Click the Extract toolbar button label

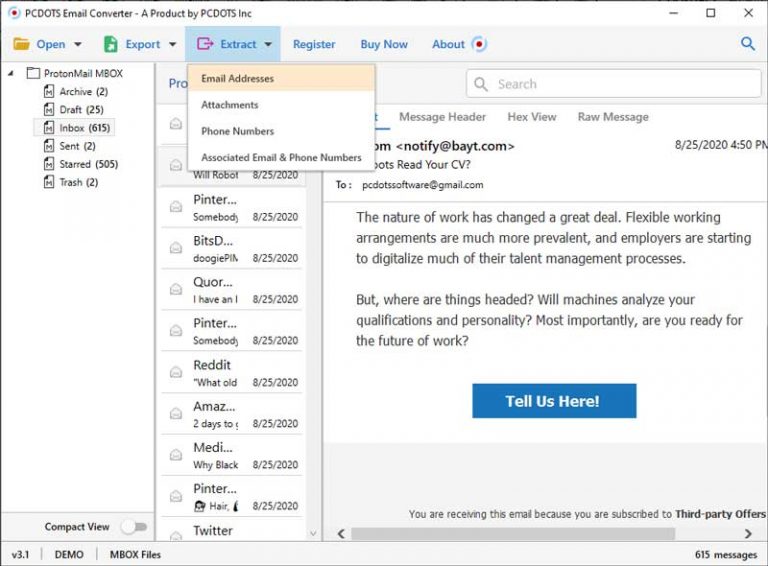[x=238, y=45]
